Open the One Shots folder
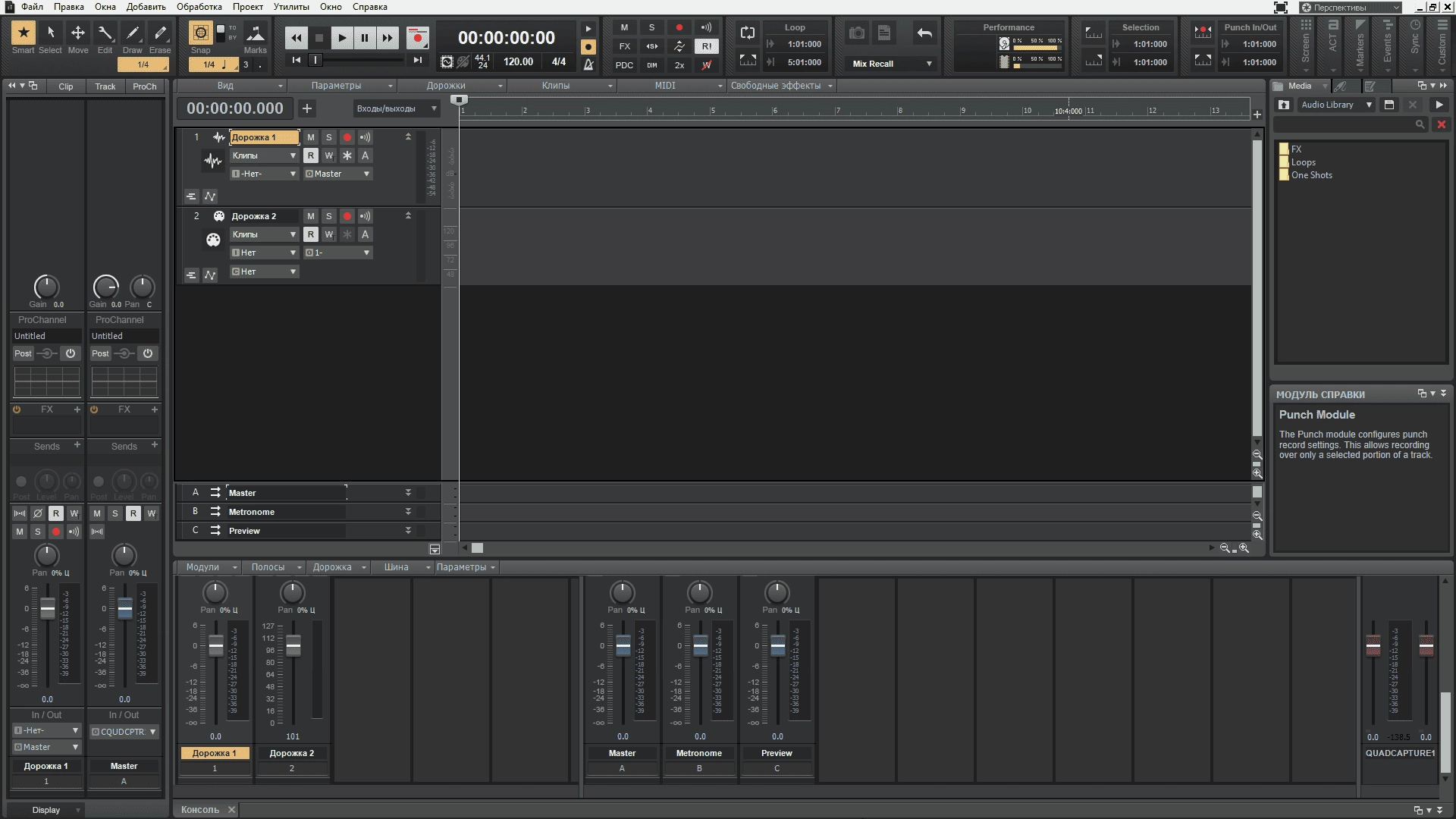Image resolution: width=1456 pixels, height=819 pixels. click(1306, 175)
